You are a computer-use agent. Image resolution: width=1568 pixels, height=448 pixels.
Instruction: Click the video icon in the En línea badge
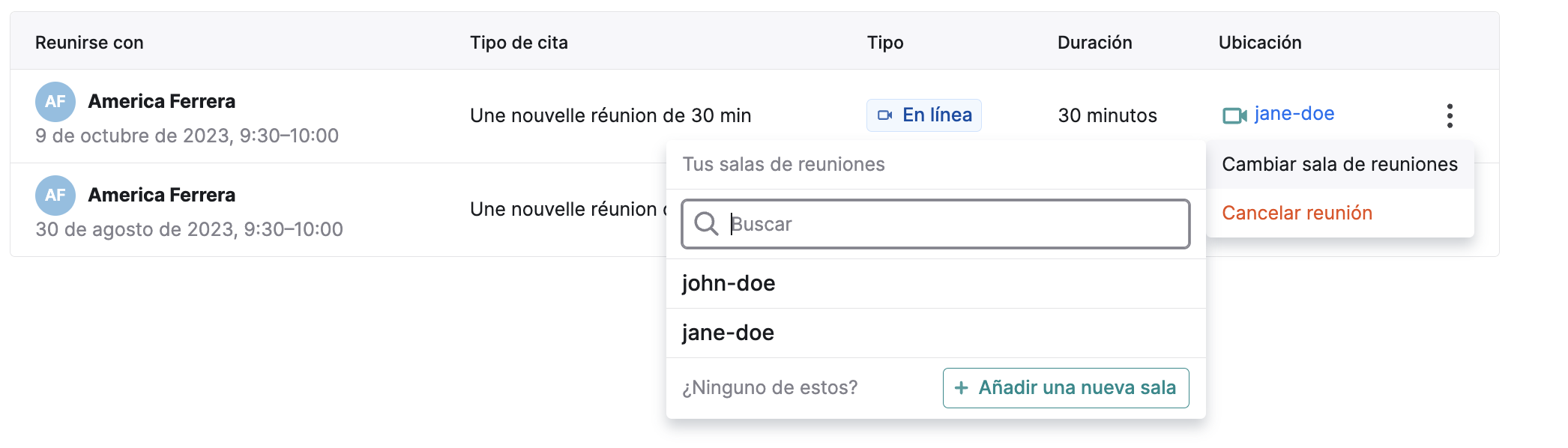tap(885, 115)
